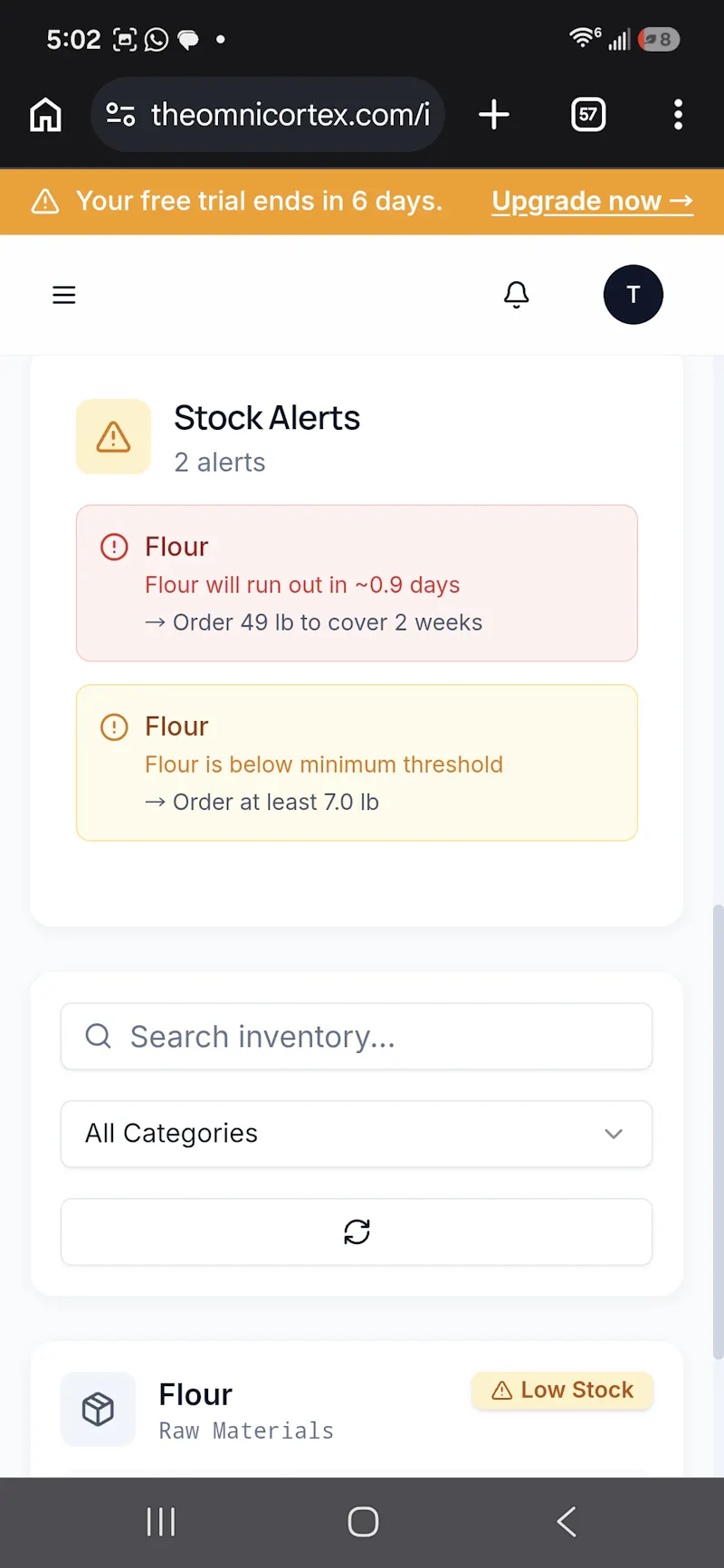This screenshot has width=724, height=1568.
Task: Tap the site settings icon in address bar
Action: click(120, 115)
